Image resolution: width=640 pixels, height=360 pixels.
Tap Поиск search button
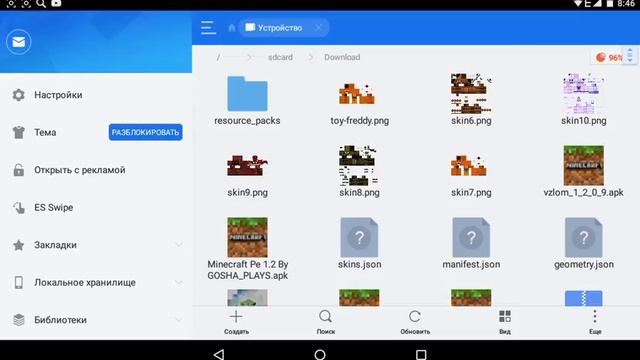click(325, 322)
